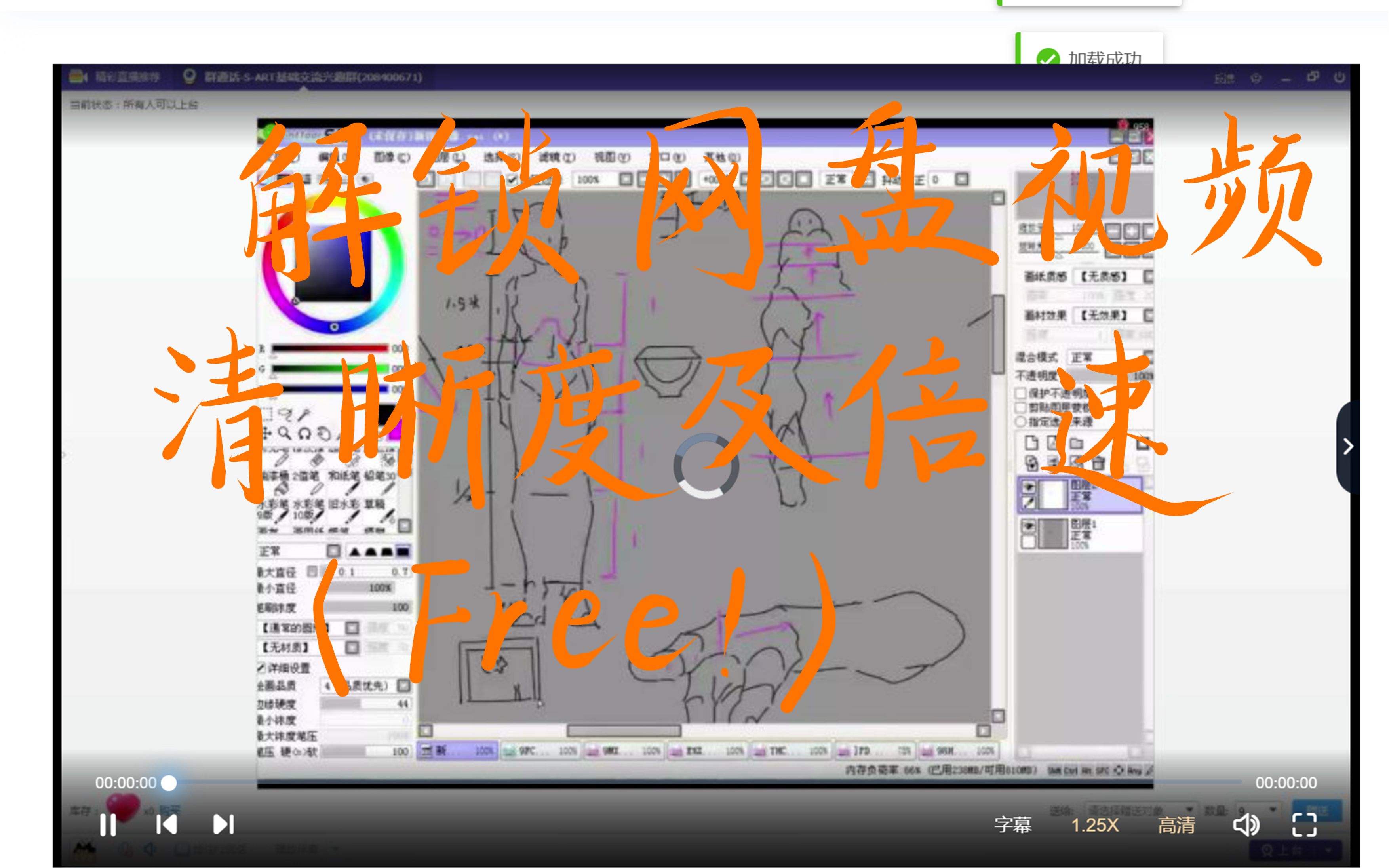Skip to the previous video

click(166, 825)
